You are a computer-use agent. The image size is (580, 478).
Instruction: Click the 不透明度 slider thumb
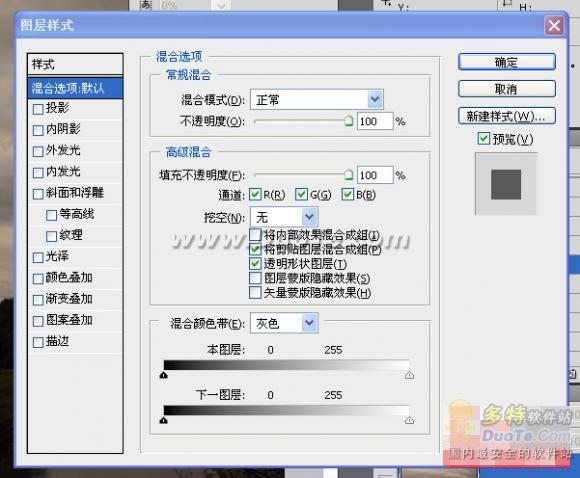click(x=348, y=121)
